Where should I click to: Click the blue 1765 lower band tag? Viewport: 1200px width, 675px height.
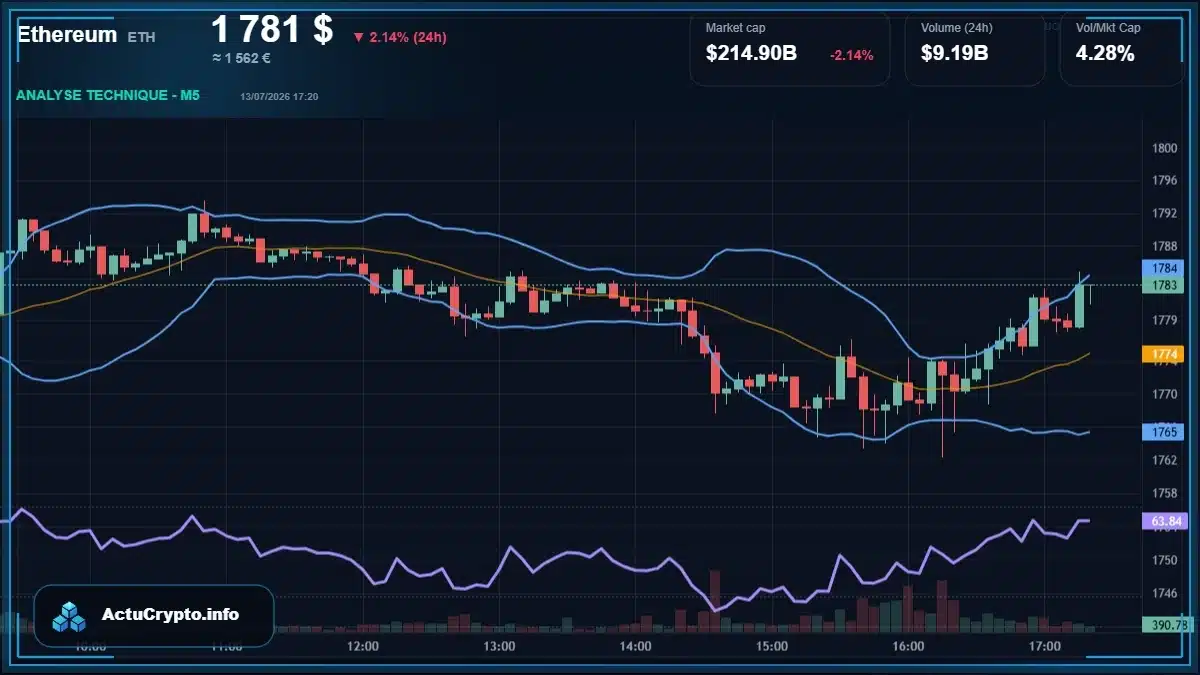click(x=1163, y=432)
